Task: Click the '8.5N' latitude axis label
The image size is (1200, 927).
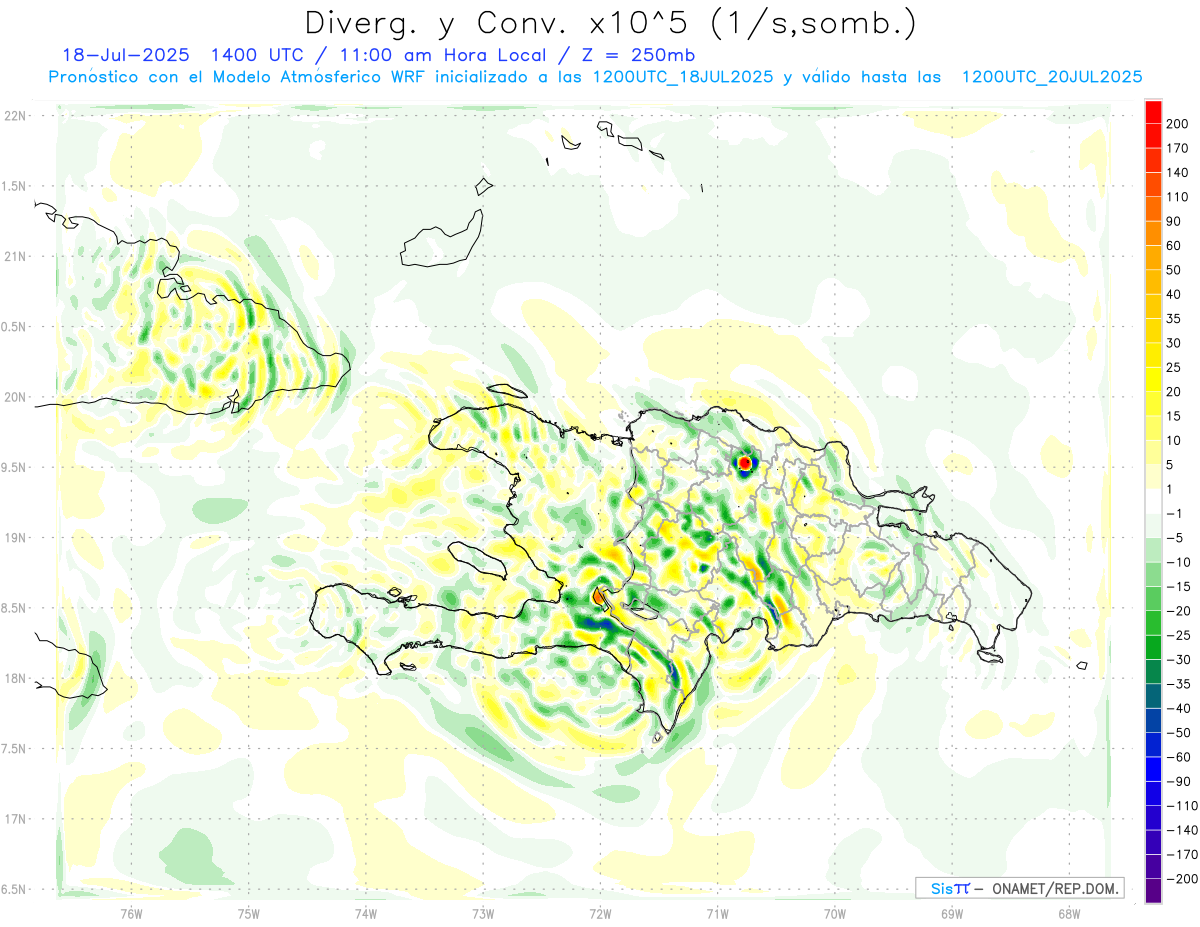Action: (x=15, y=608)
